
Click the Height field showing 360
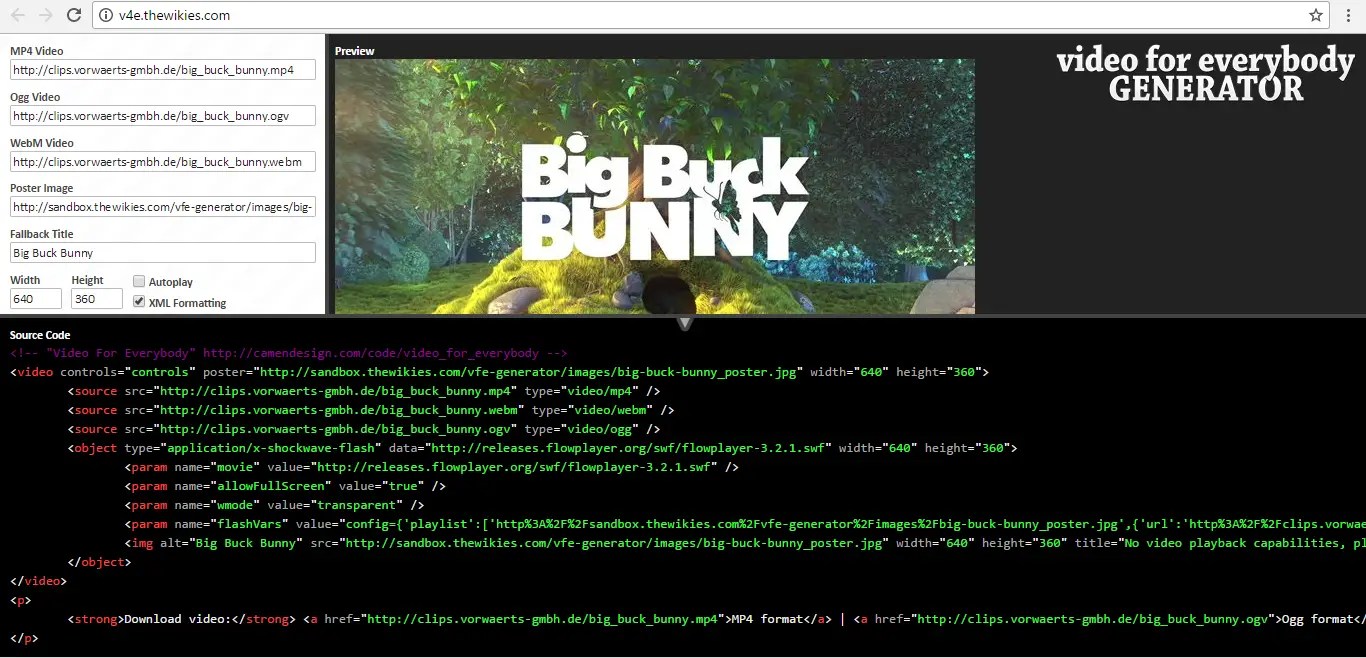(96, 298)
